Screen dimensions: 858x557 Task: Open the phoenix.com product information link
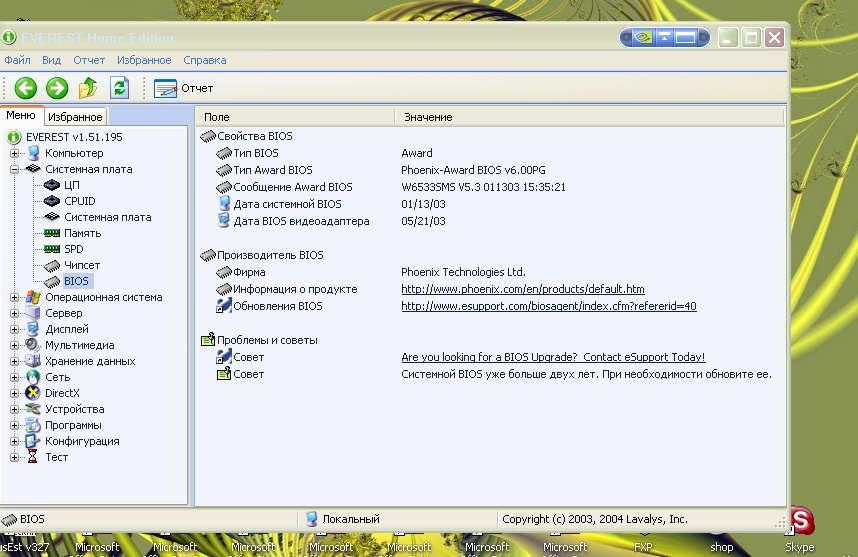(523, 289)
